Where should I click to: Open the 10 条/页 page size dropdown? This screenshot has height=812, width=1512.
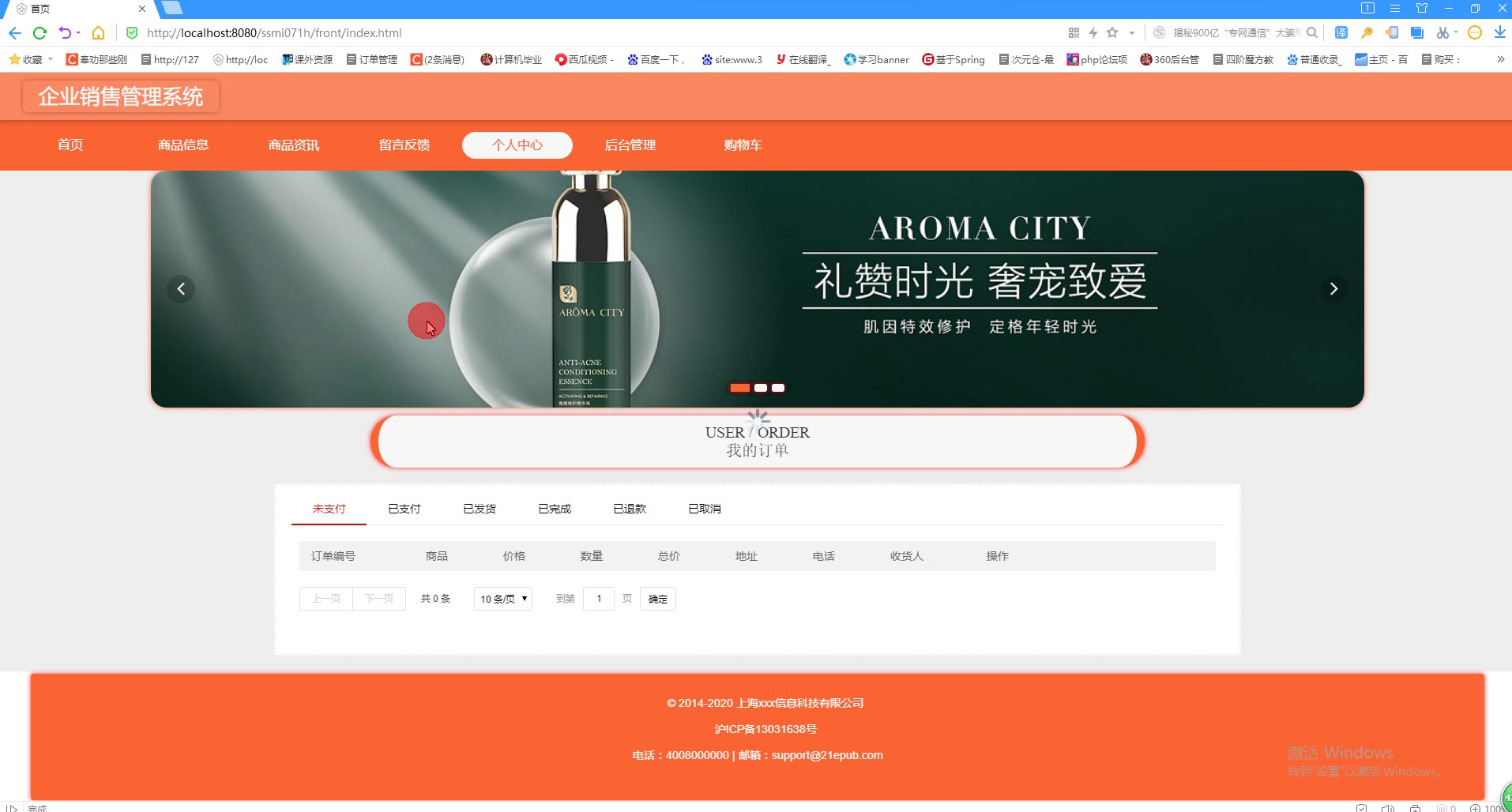503,599
